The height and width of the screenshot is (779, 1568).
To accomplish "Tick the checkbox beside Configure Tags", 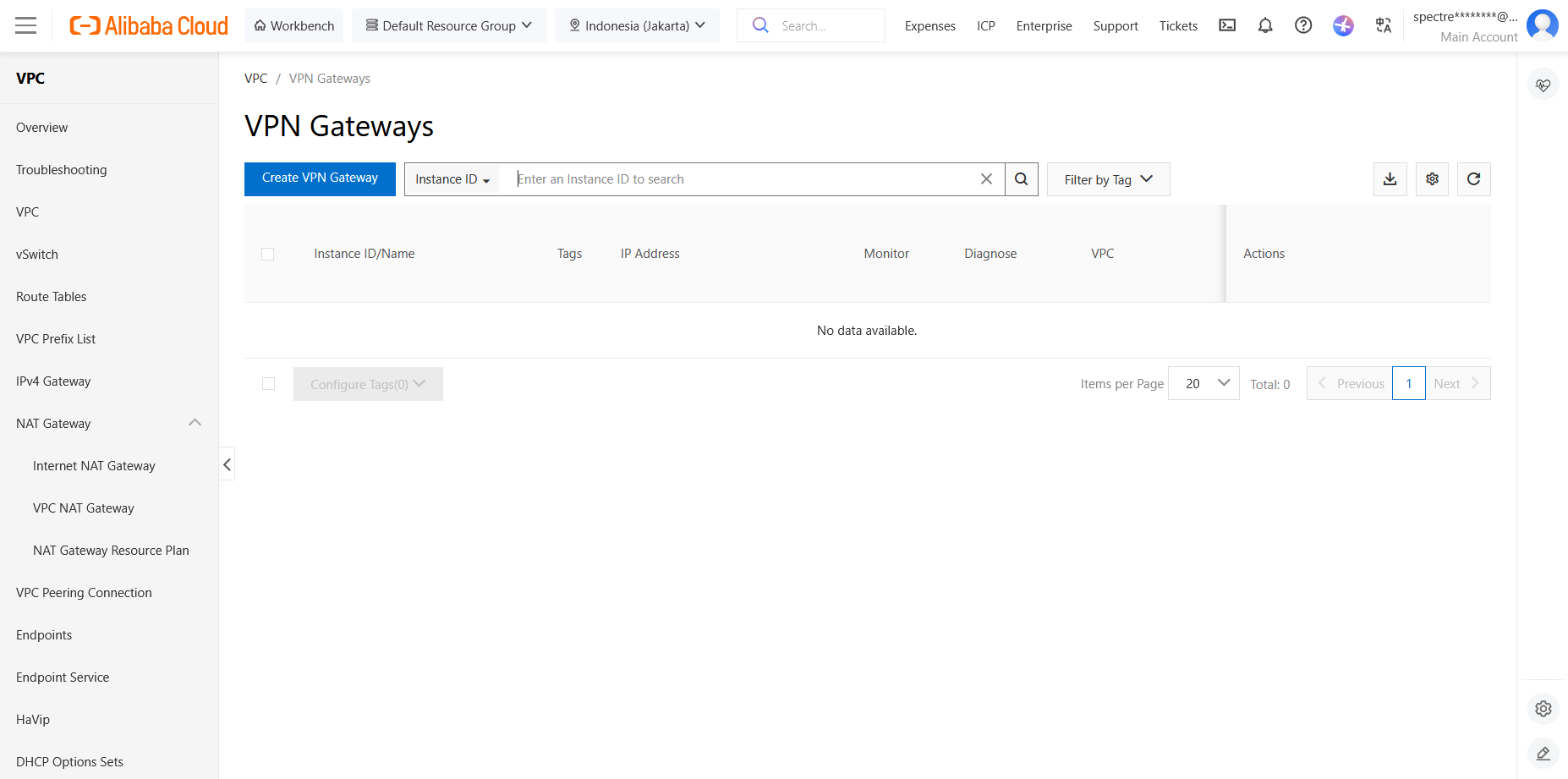I will coord(268,384).
